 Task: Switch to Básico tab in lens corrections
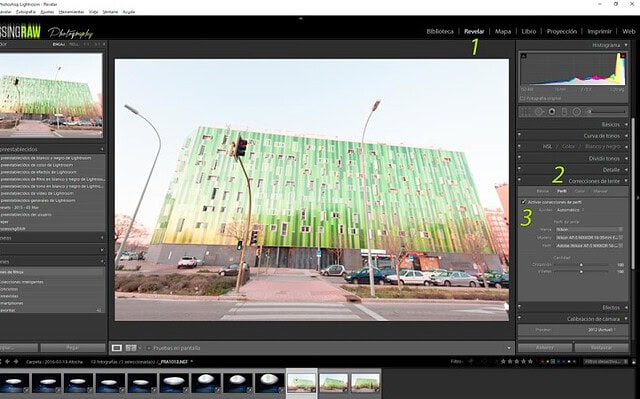pyautogui.click(x=542, y=191)
